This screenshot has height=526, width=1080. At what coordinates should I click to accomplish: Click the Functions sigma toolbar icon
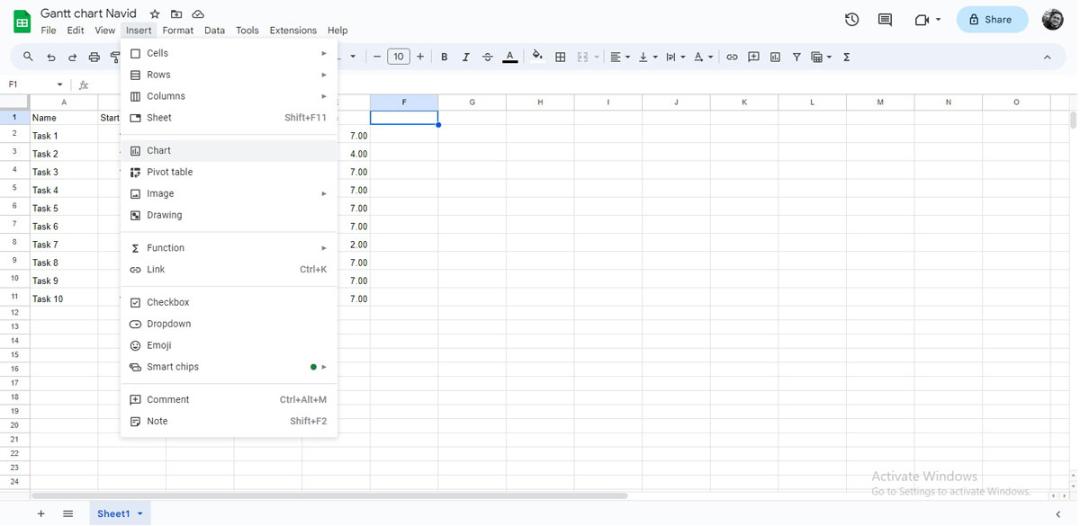[847, 57]
